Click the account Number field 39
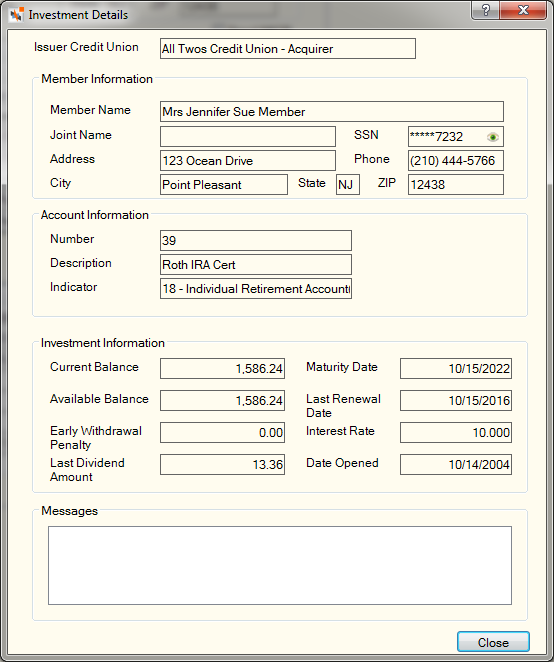 pyautogui.click(x=255, y=240)
